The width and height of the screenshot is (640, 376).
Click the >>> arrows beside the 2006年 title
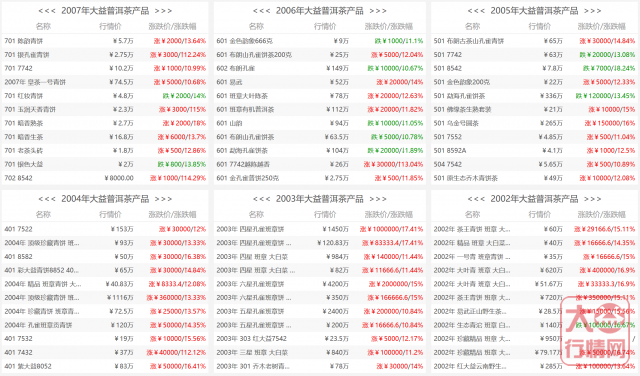click(378, 11)
